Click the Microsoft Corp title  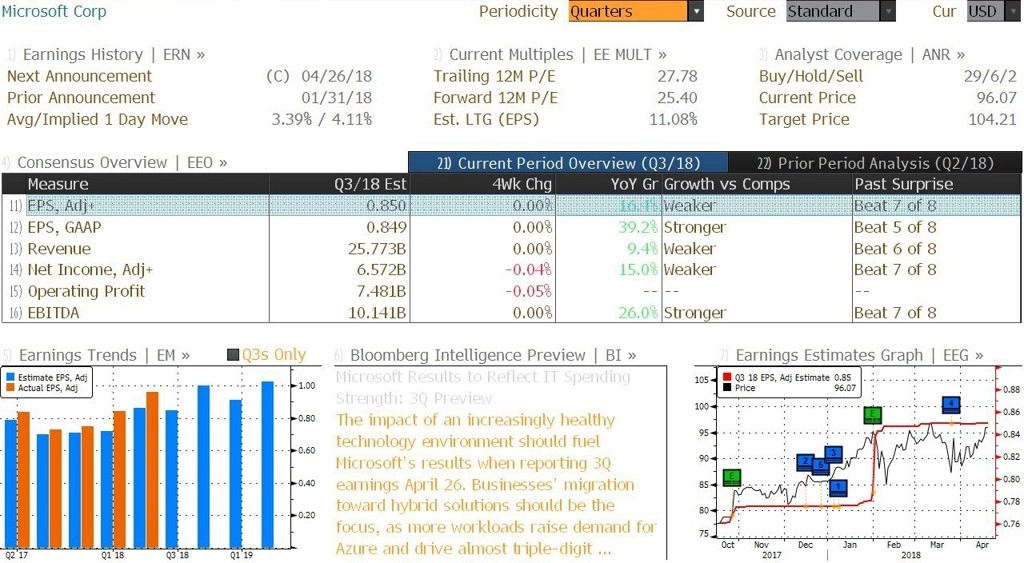[x=54, y=11]
